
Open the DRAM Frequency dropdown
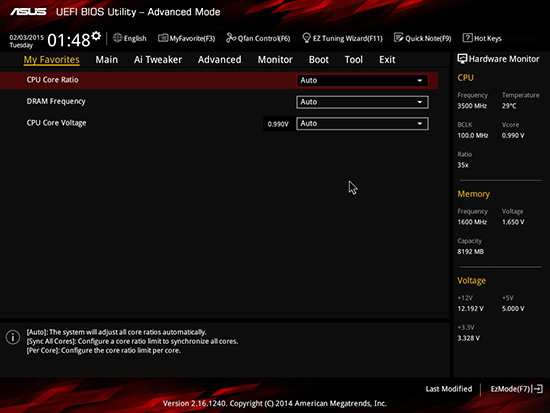[362, 102]
